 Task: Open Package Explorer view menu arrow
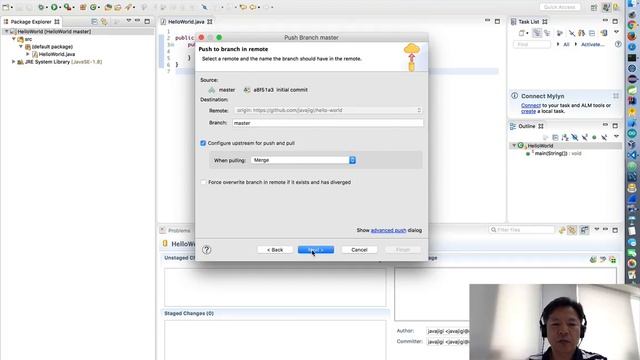[x=129, y=21]
